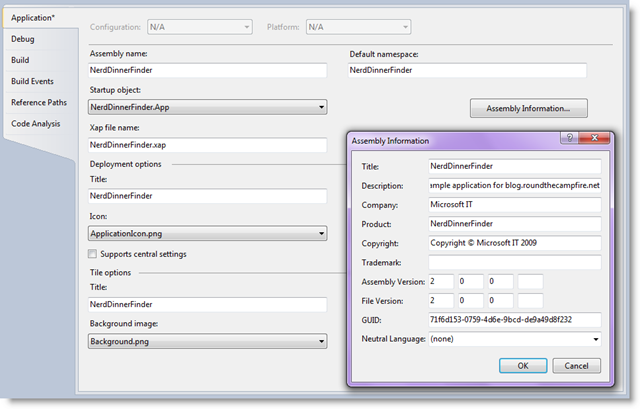Click the empty File Version revision field

click(x=530, y=300)
